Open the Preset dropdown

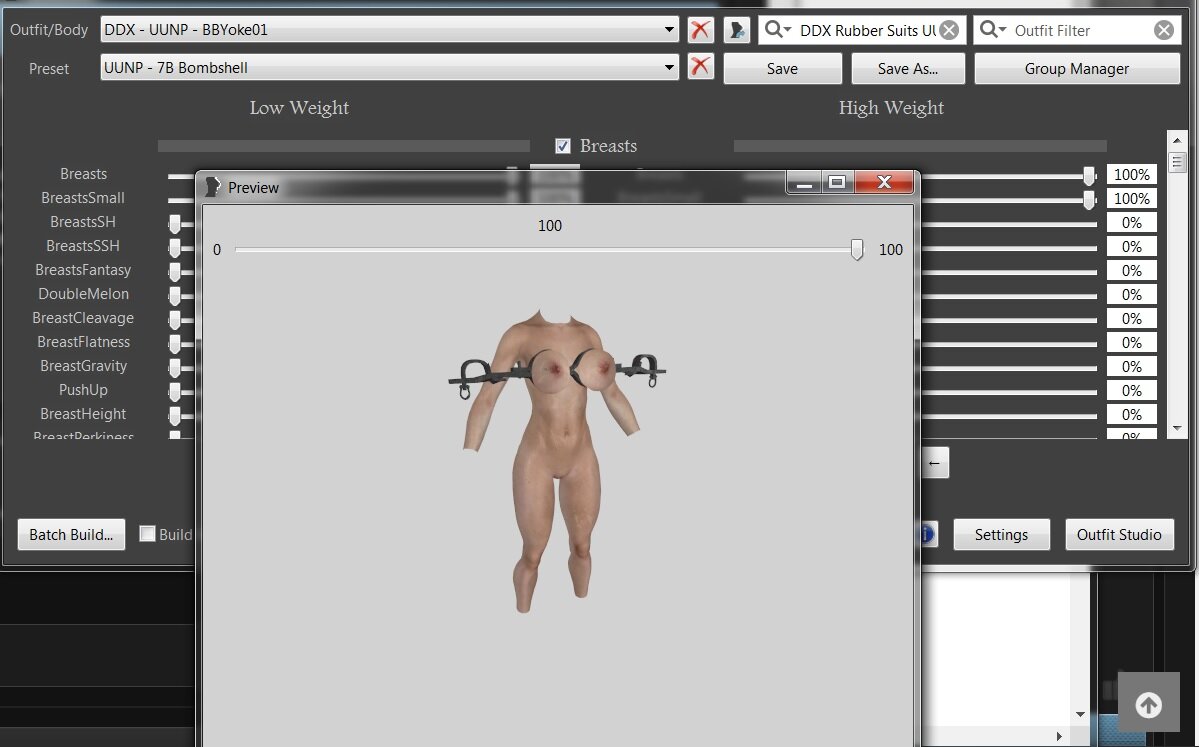(389, 67)
